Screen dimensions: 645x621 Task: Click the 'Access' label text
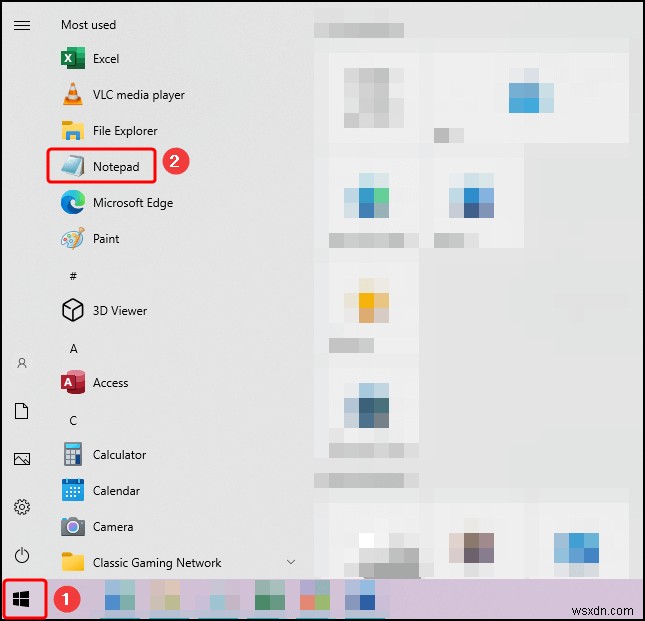click(111, 383)
